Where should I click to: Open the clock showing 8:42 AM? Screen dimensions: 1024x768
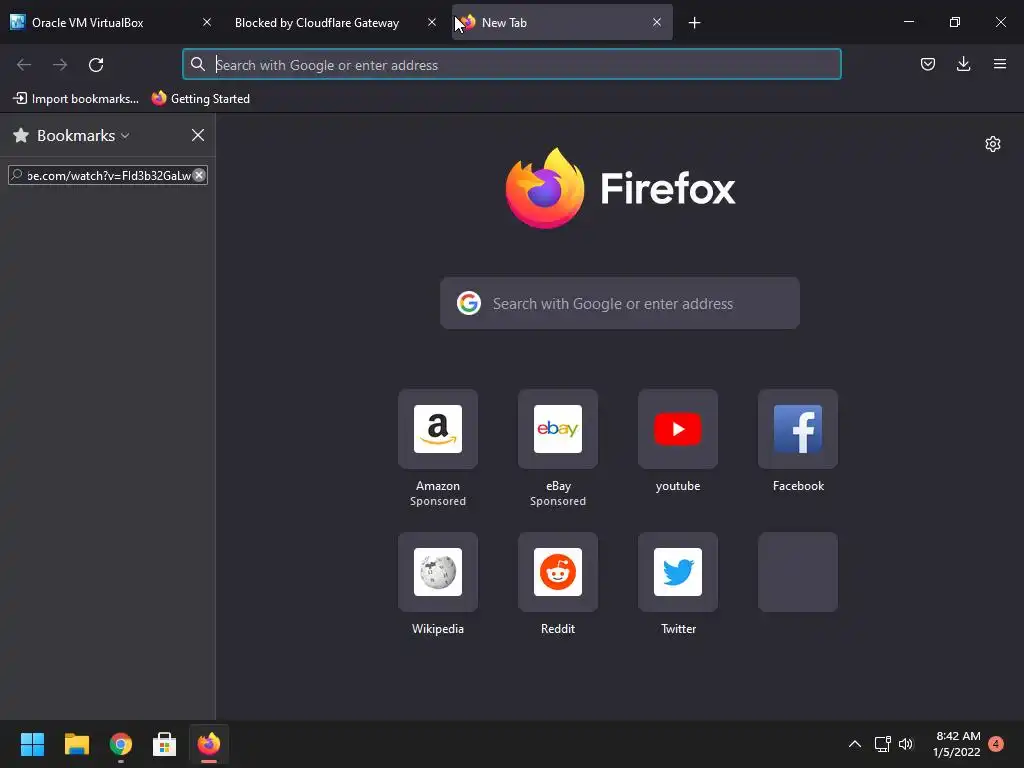point(957,744)
